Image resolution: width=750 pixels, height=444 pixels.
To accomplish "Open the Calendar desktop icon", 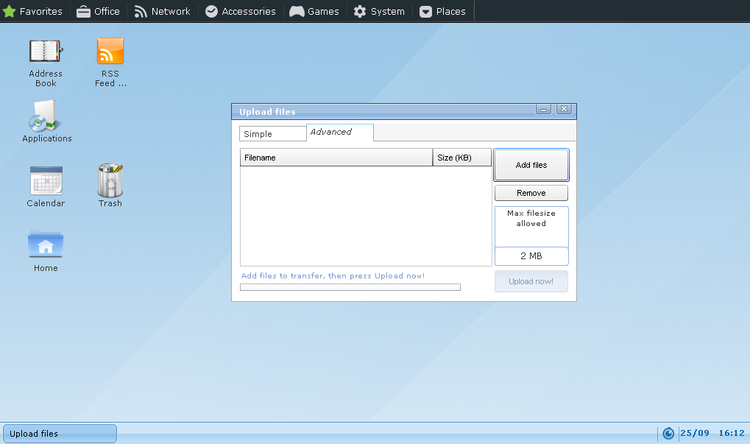I will coord(46,181).
